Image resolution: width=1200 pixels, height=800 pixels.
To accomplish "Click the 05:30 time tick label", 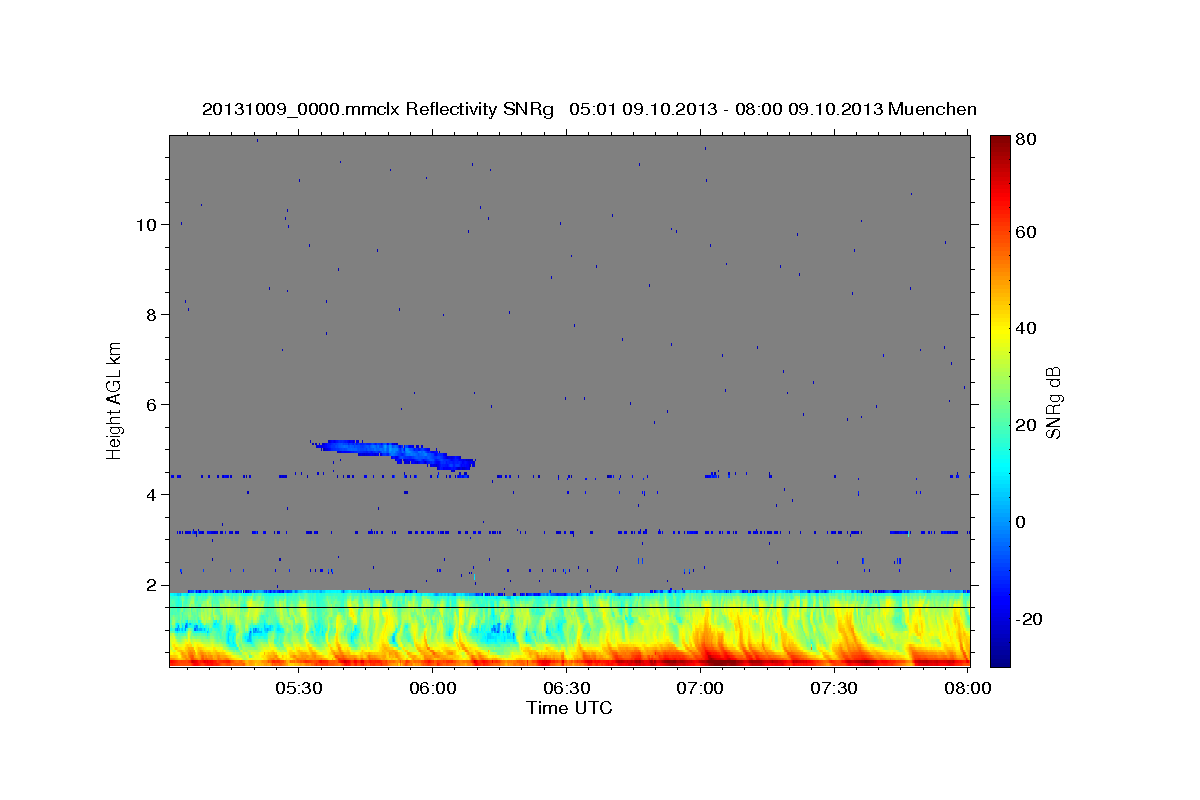I will click(x=299, y=688).
